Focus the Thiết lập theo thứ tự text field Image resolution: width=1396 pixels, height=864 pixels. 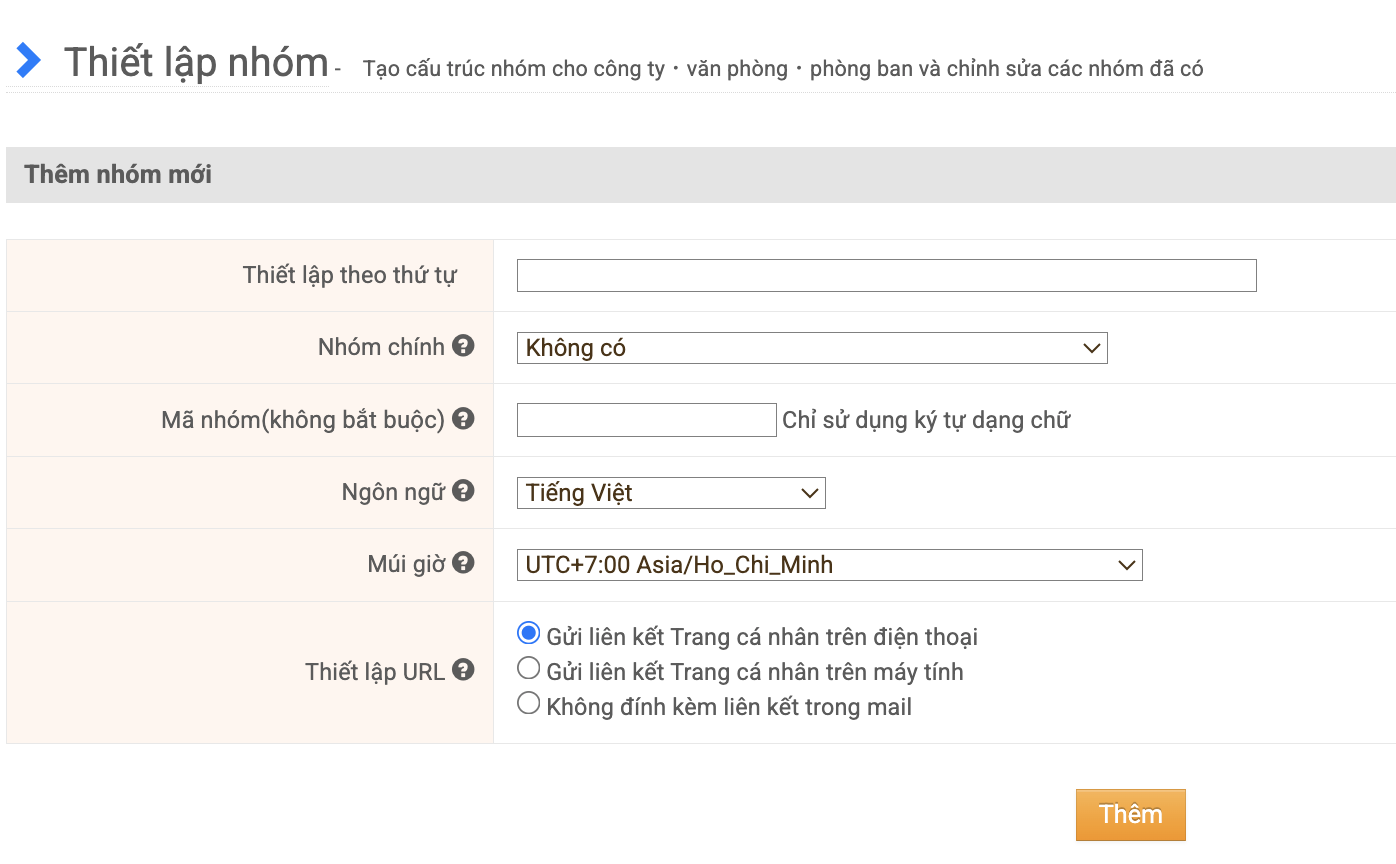(886, 276)
